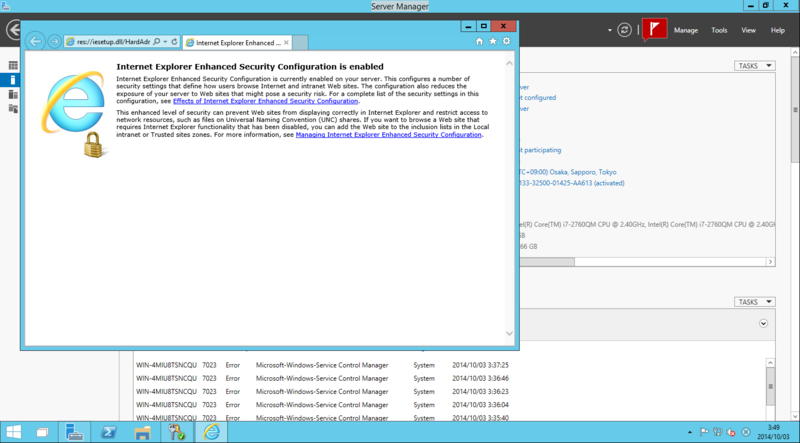The image size is (800, 443).
Task: Expand the address bar autocomplete dropdown
Action: coord(165,42)
